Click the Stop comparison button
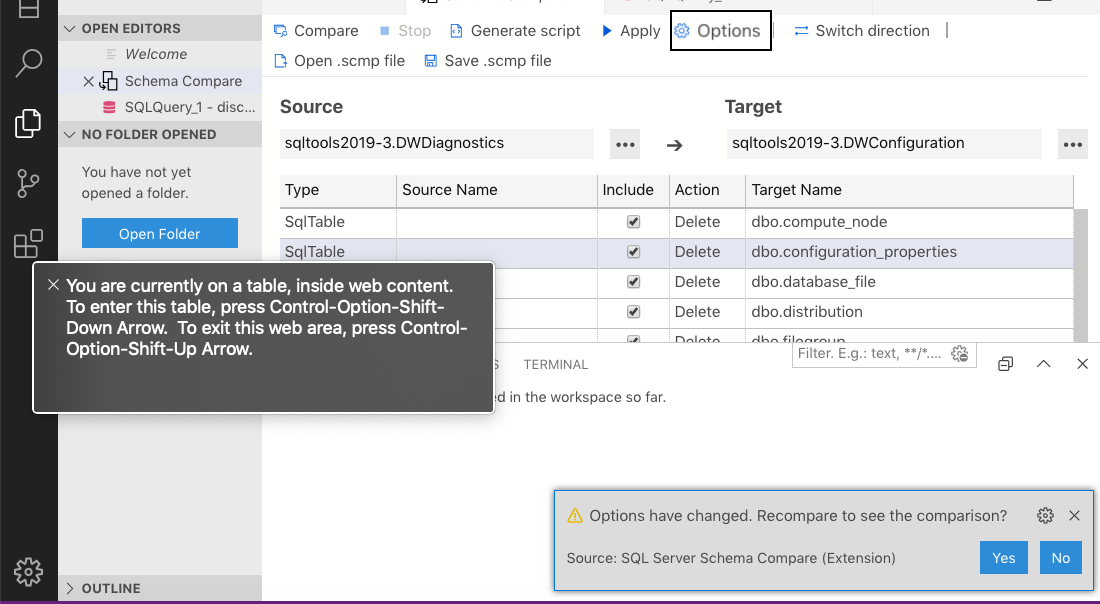 click(405, 31)
